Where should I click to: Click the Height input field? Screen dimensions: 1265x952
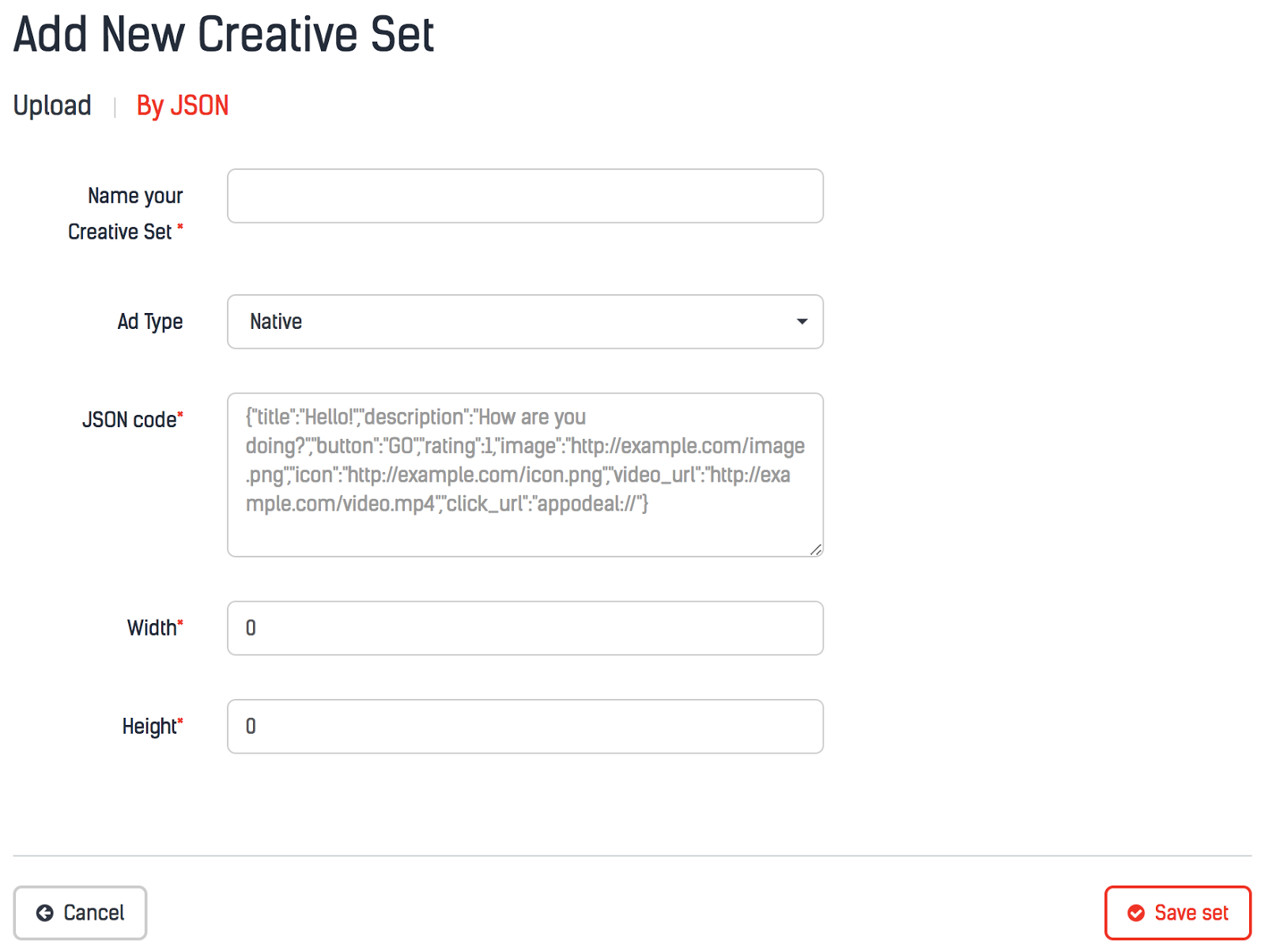[x=525, y=727]
